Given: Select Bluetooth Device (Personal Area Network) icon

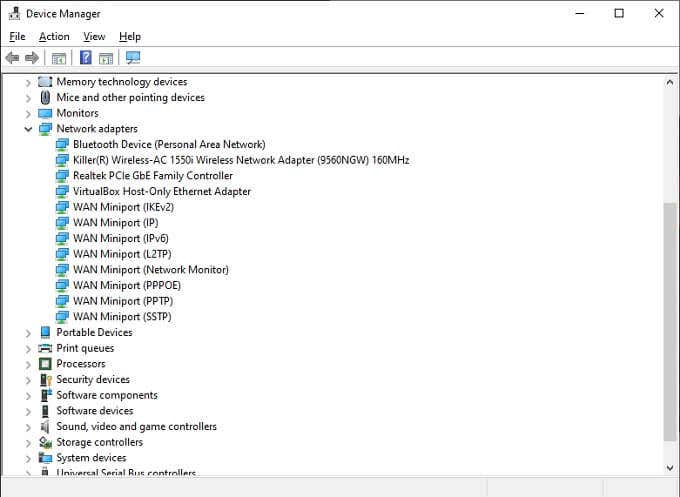Looking at the screenshot, I should point(62,144).
